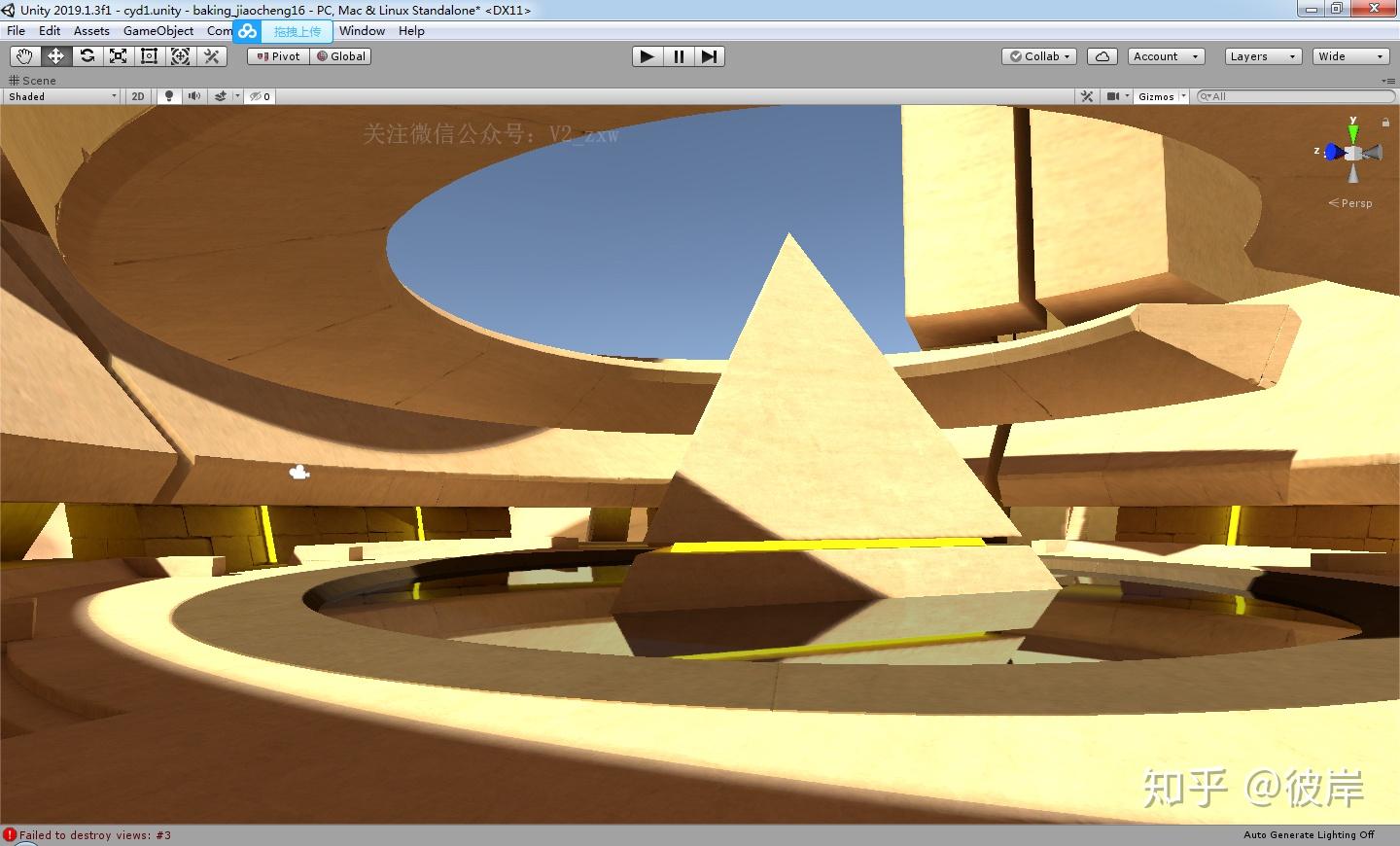Select the Hand tool
Image resolution: width=1400 pixels, height=846 pixels.
coord(24,56)
